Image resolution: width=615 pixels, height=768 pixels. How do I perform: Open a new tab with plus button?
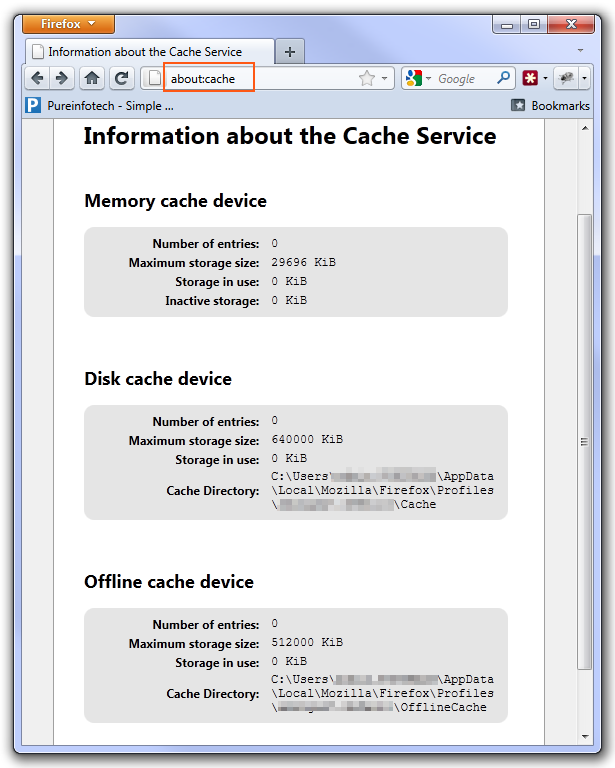click(x=290, y=51)
